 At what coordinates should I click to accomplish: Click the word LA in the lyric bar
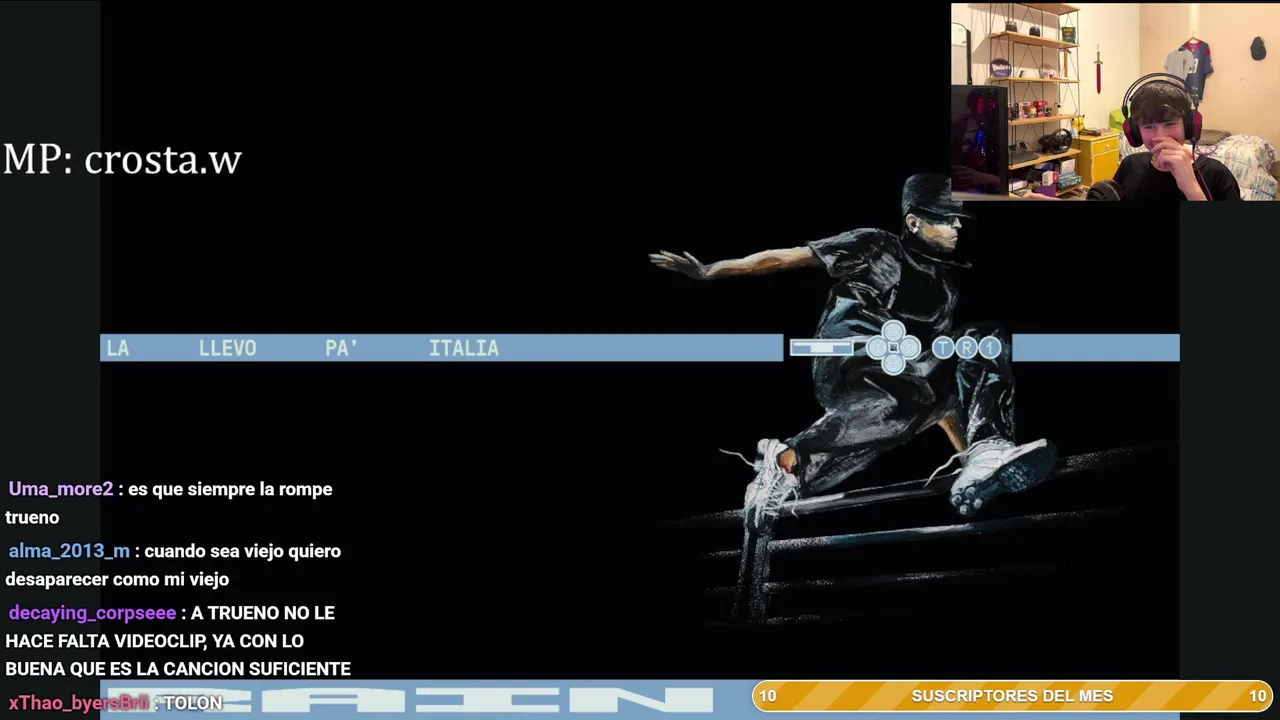coord(118,348)
